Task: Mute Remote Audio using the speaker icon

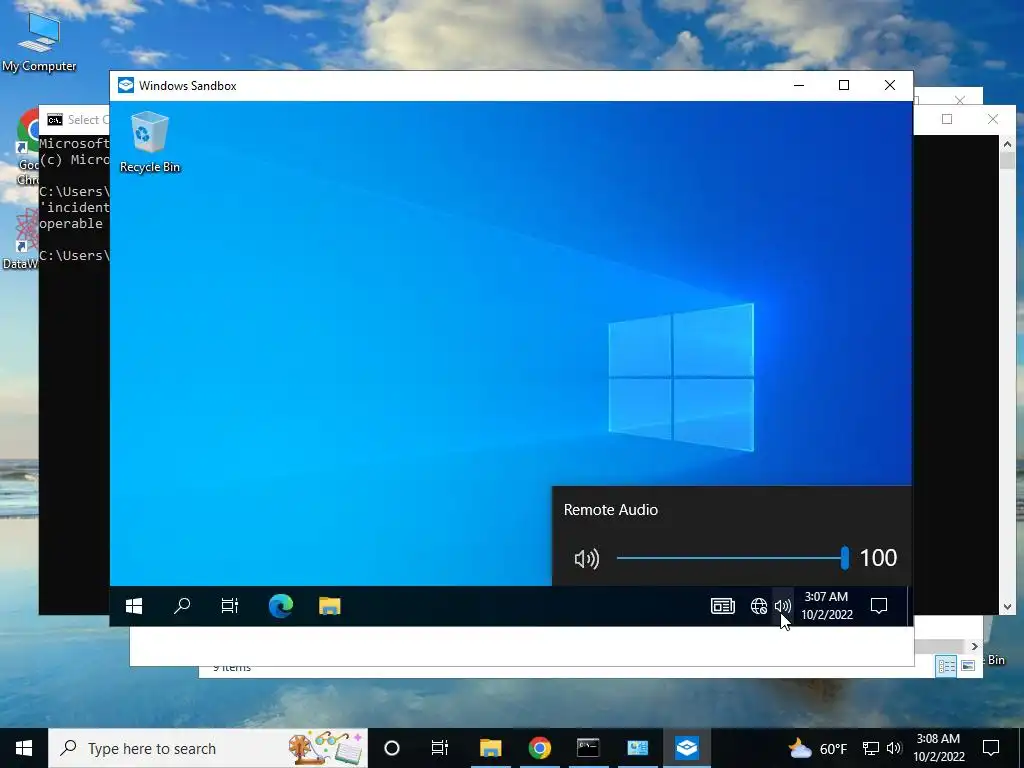Action: [586, 558]
